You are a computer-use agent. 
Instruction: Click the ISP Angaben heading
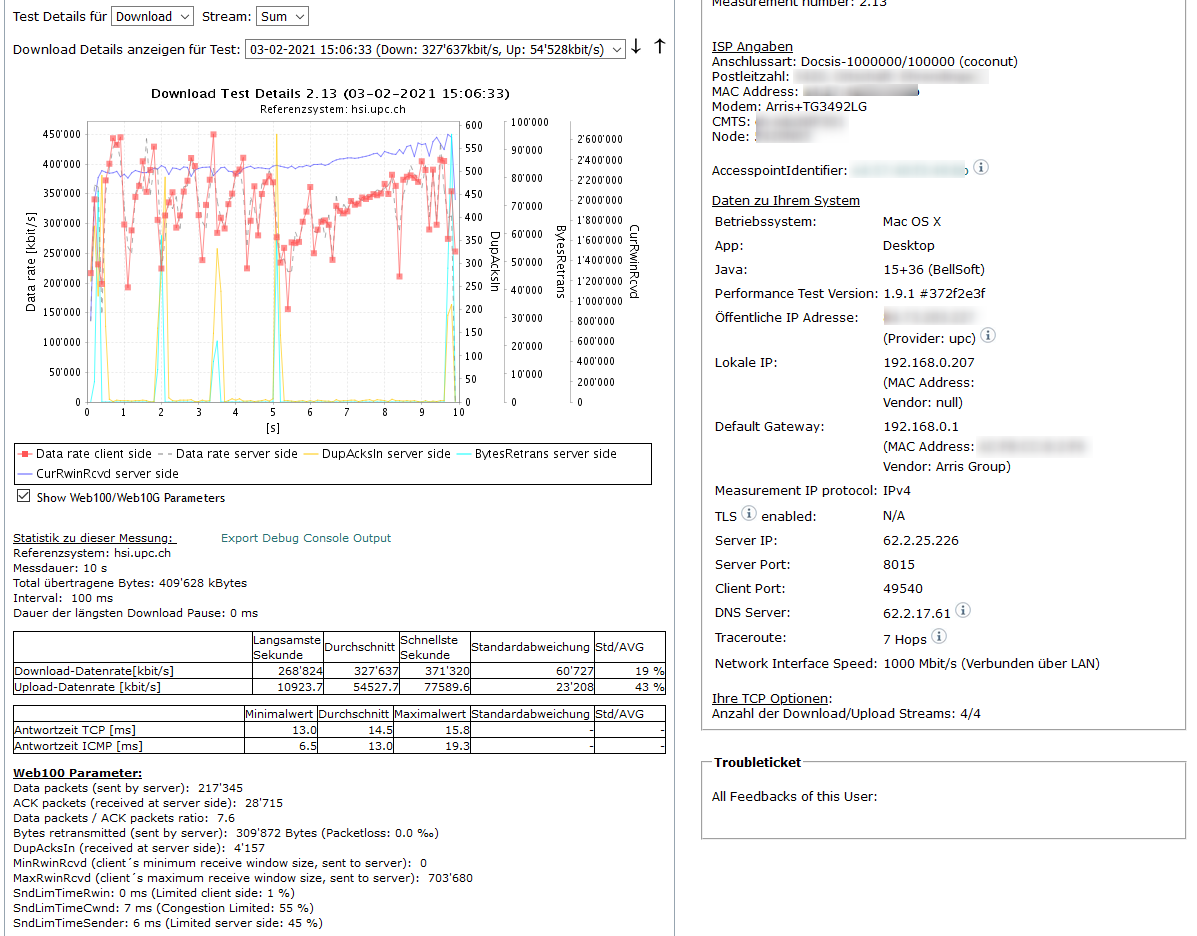[x=752, y=46]
